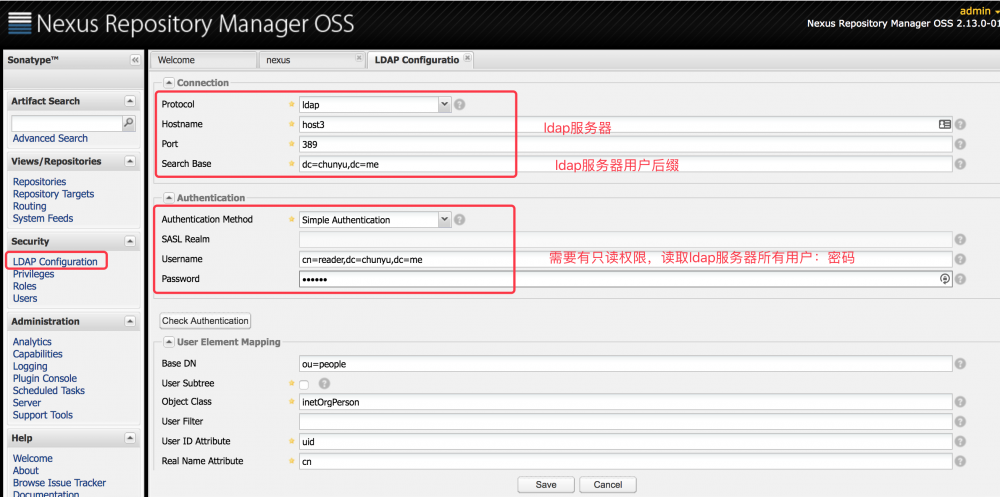
Task: Click the Hostname field containing host3
Action: point(626,125)
